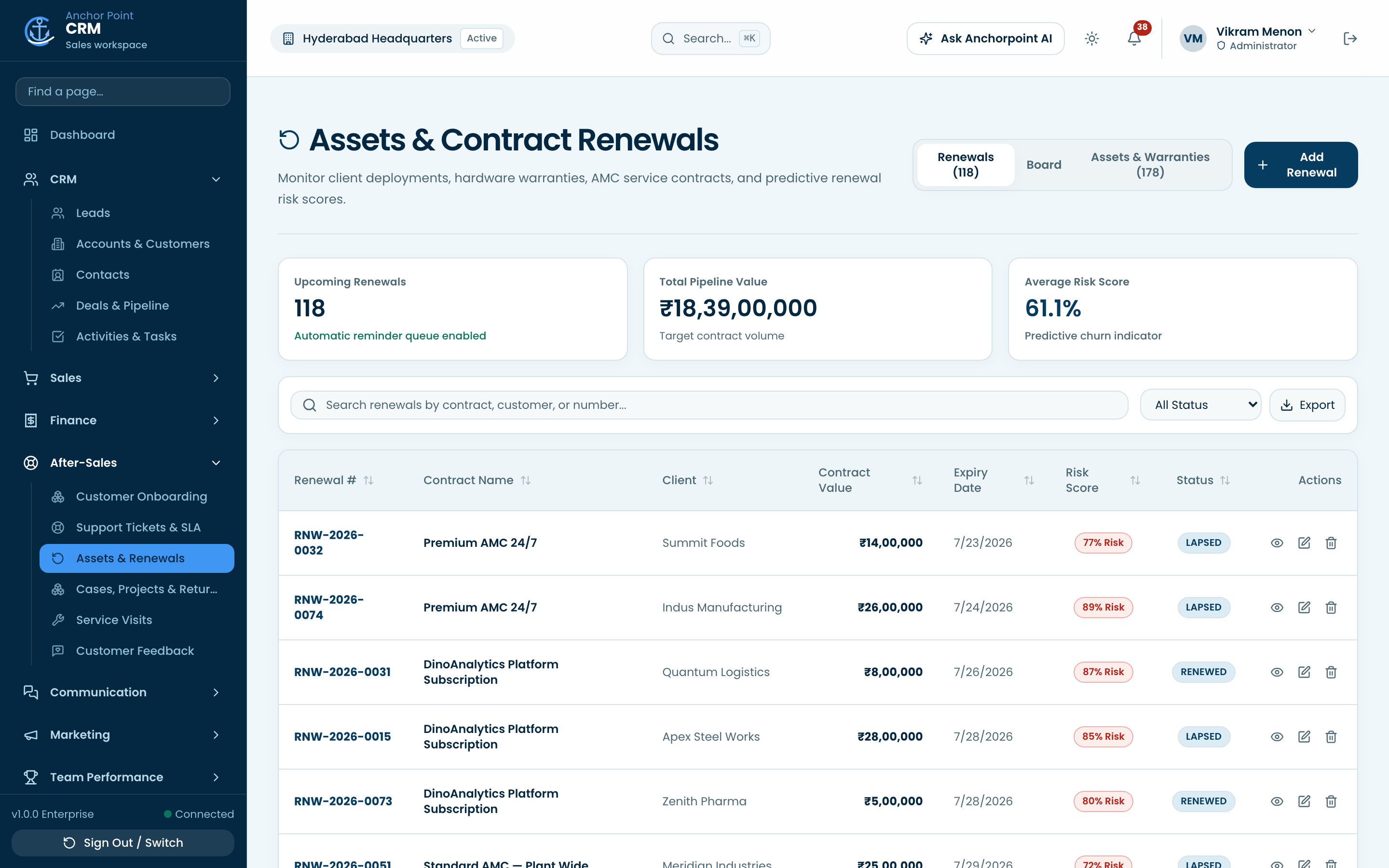Viewport: 1389px width, 868px height.
Task: Delete renewal RNW-2026-0015
Action: point(1331,736)
